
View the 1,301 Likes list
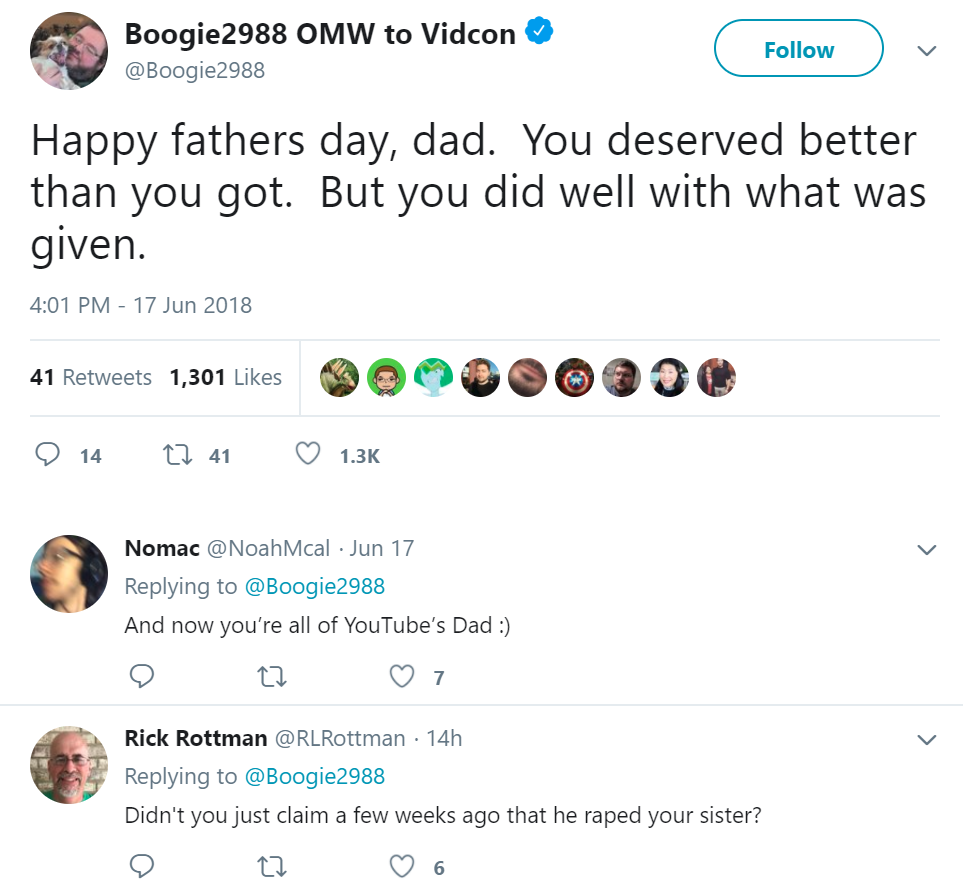tap(225, 377)
